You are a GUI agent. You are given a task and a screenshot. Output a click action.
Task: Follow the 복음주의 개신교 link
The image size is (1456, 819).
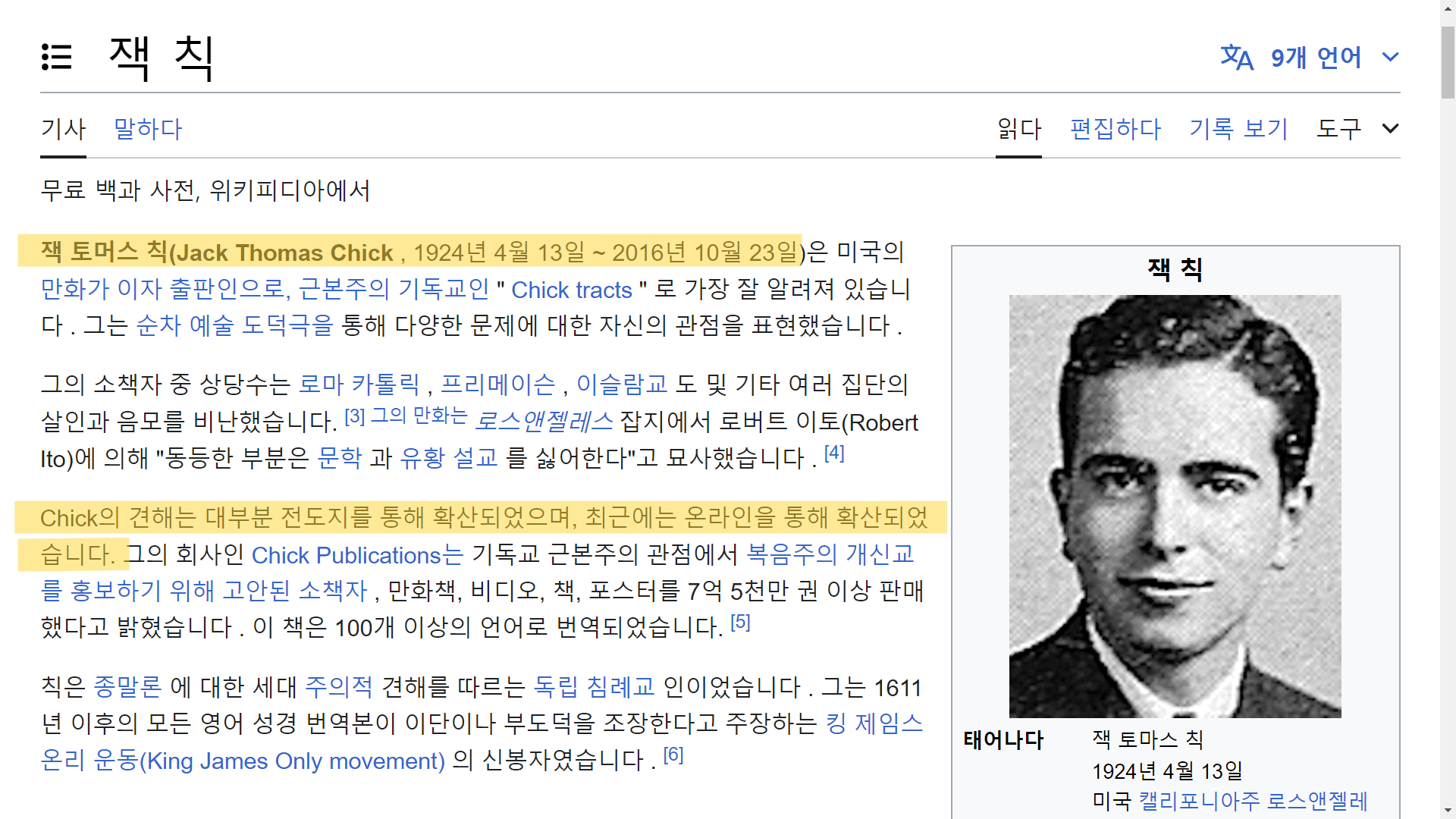pos(830,554)
